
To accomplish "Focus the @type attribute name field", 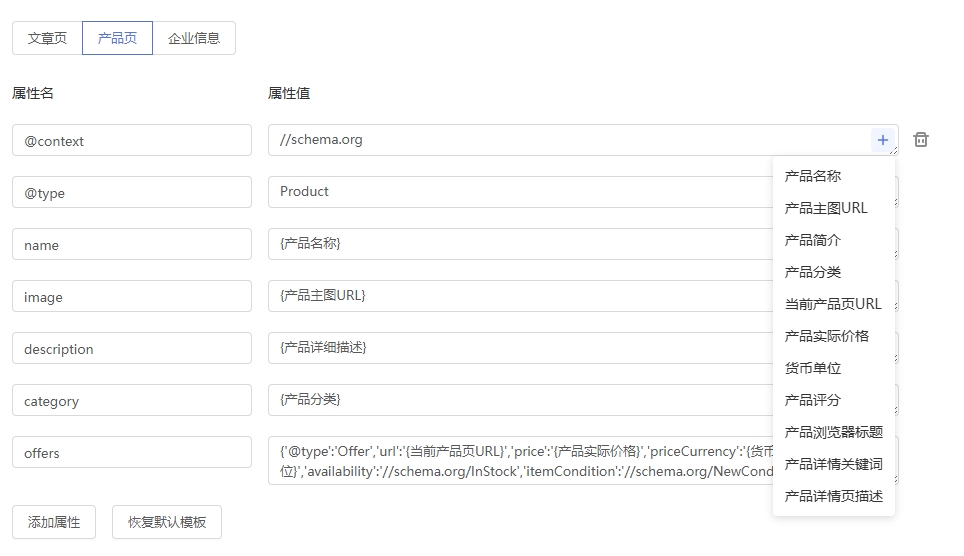I will click(132, 192).
